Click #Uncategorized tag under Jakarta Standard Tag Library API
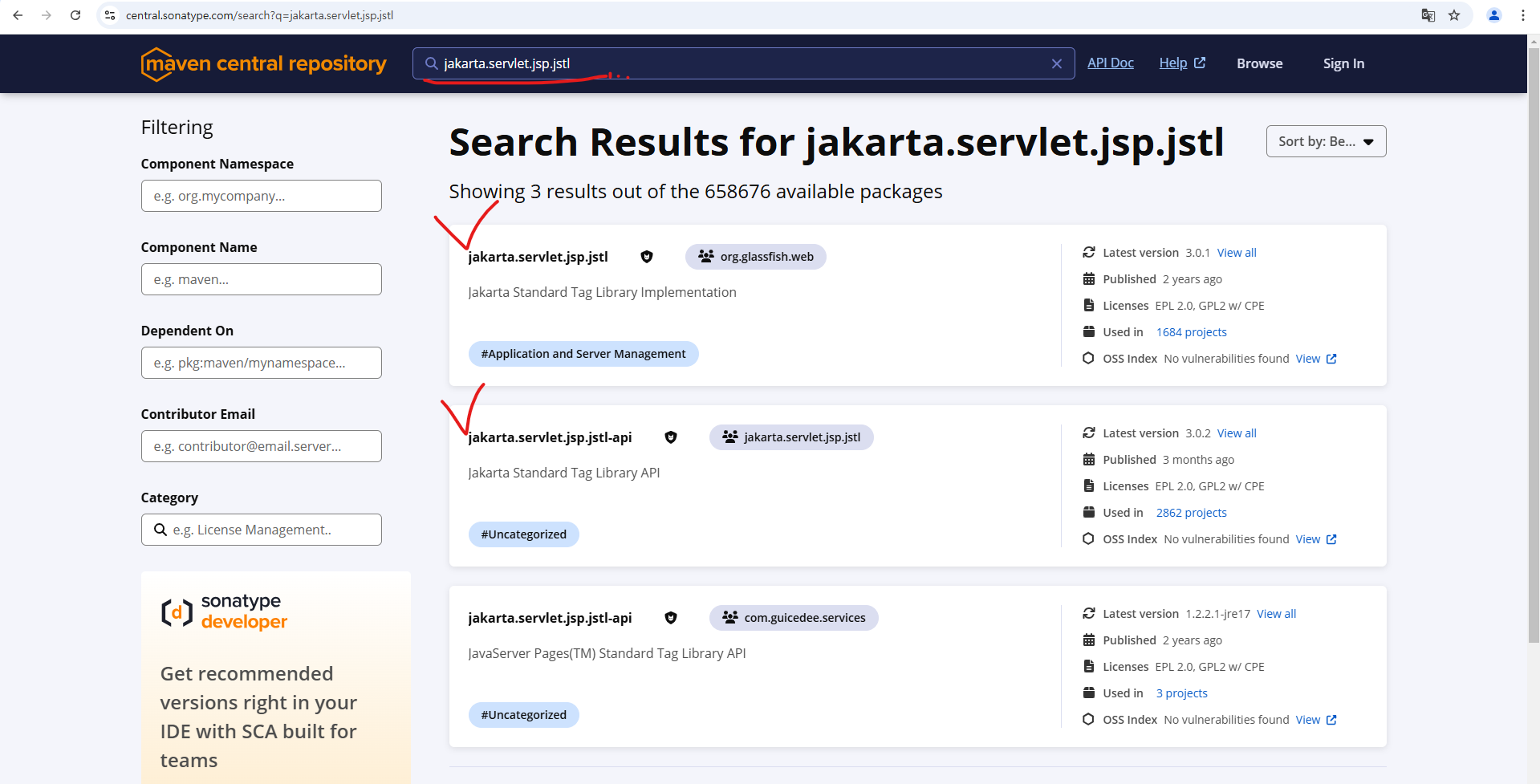 [524, 534]
